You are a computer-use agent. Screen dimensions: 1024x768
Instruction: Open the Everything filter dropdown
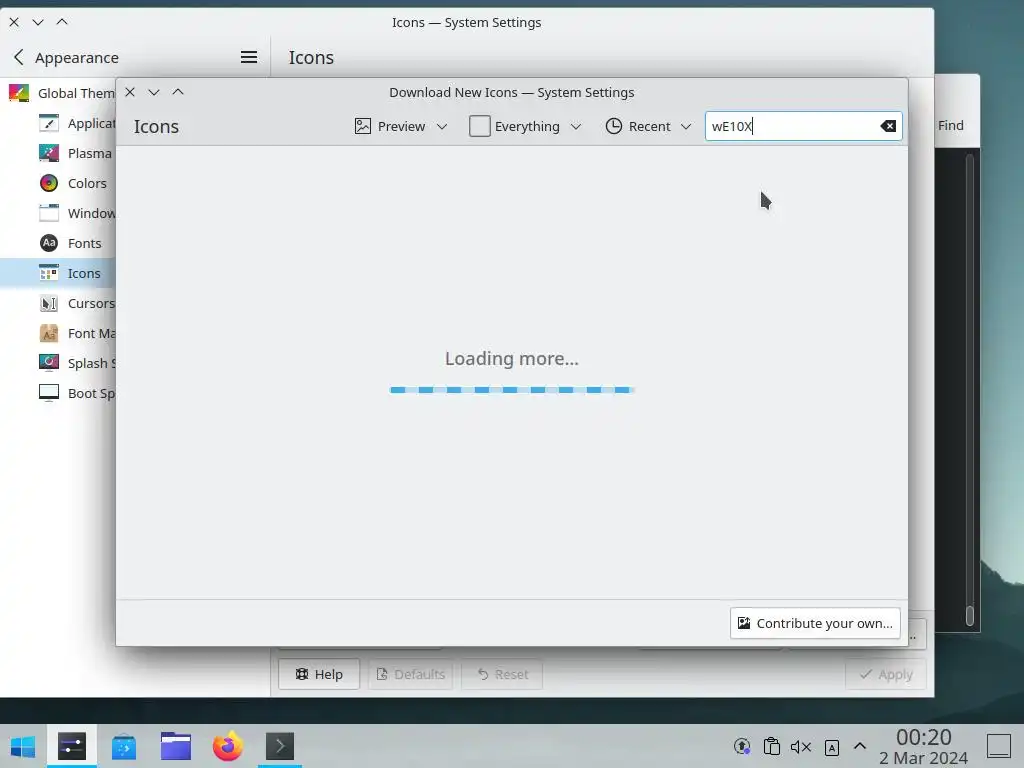coord(525,126)
